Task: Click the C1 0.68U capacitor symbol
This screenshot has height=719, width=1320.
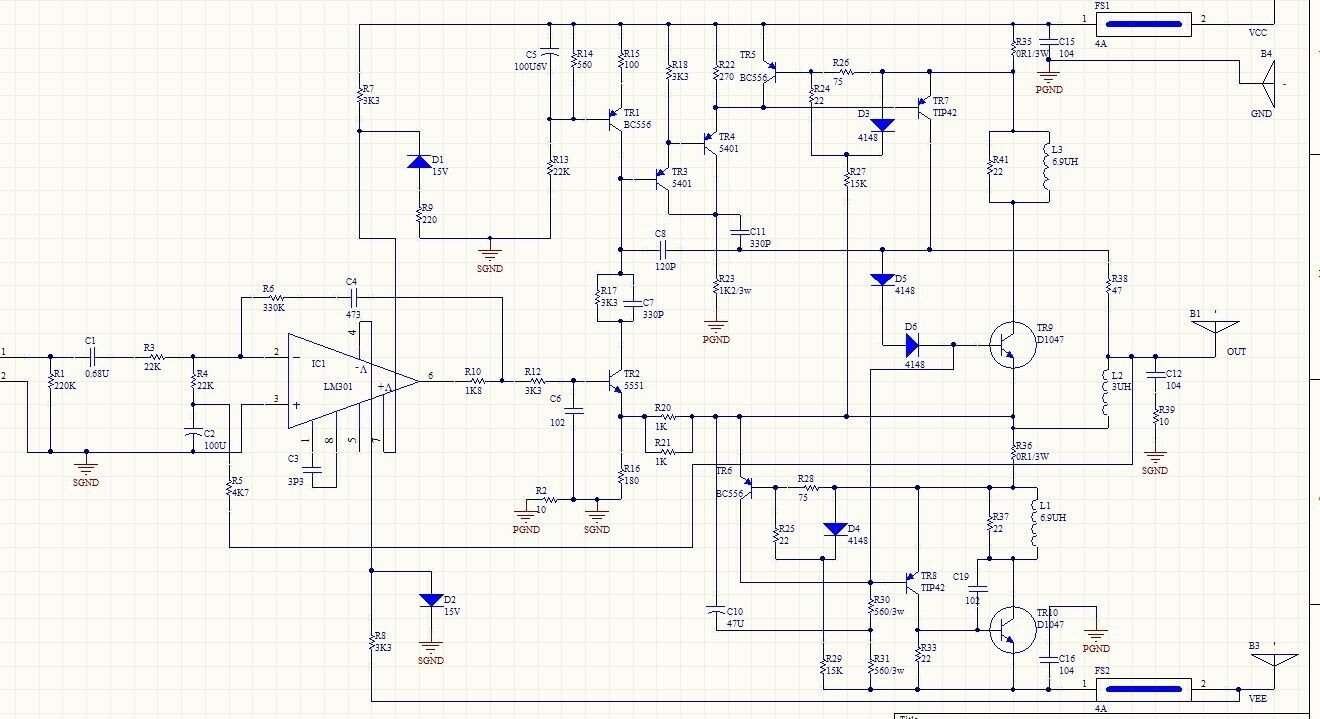Action: coord(91,356)
